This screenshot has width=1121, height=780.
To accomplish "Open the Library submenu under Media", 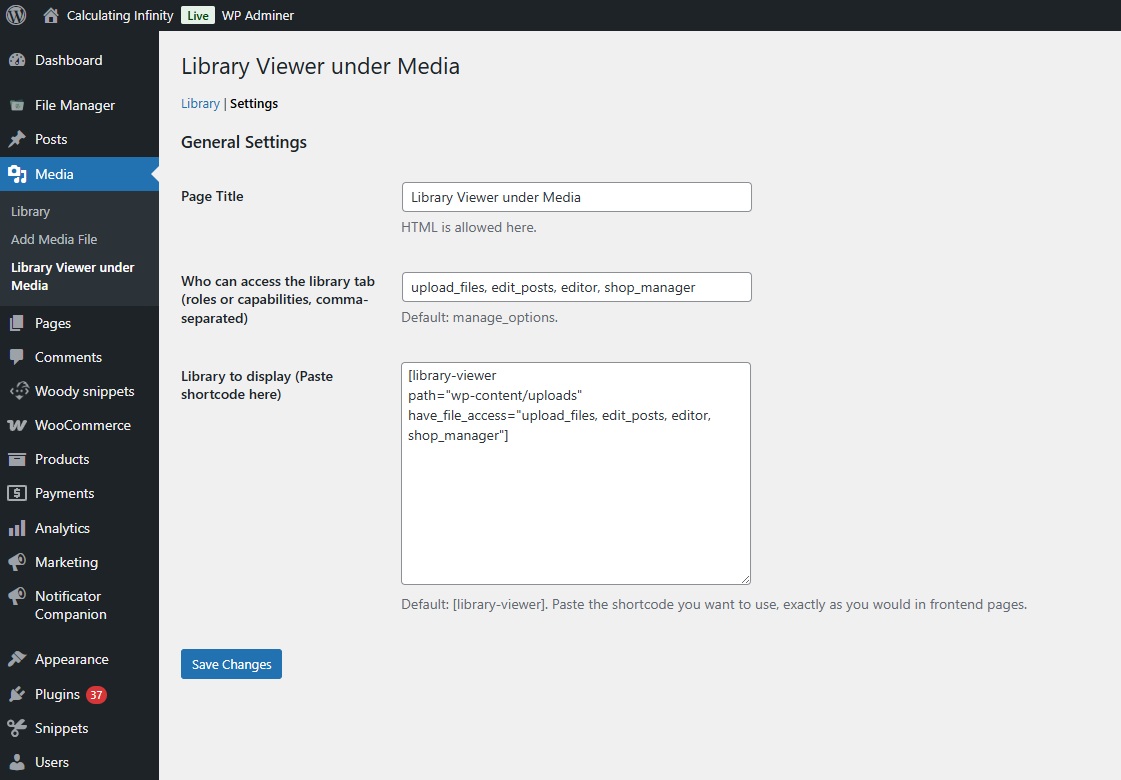I will pos(31,212).
